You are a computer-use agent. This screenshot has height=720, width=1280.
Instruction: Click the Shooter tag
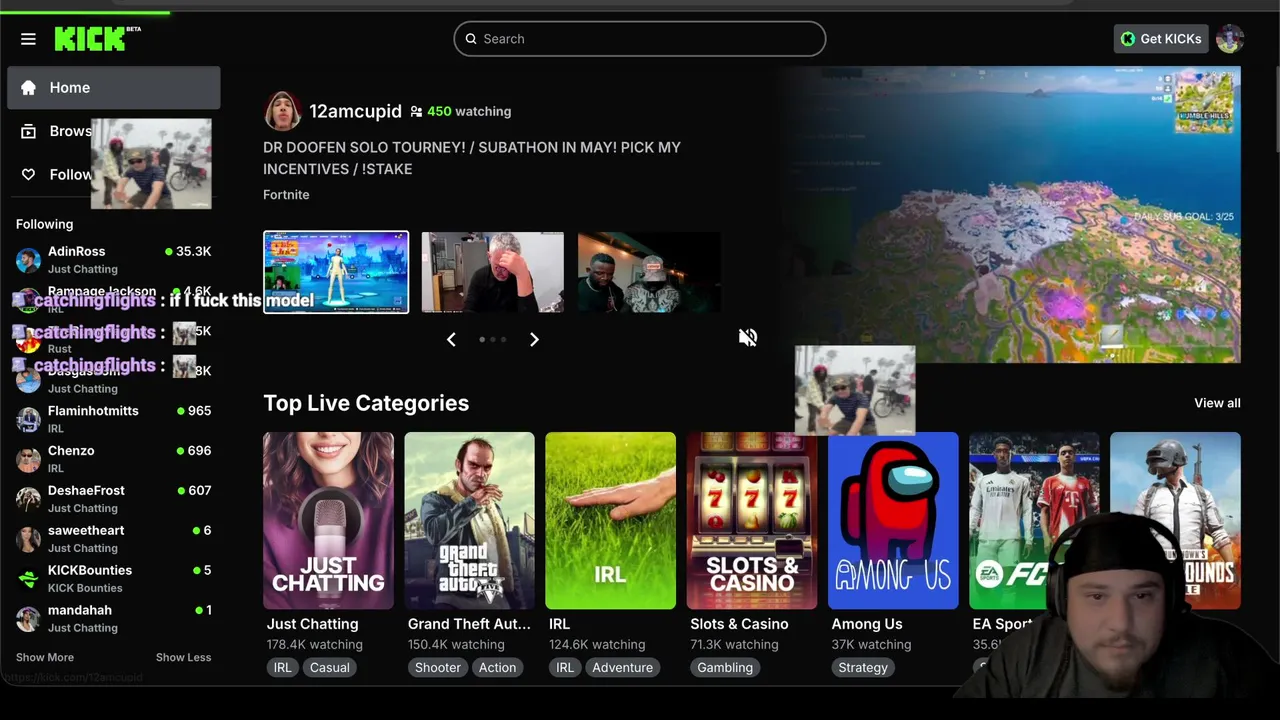coord(438,668)
